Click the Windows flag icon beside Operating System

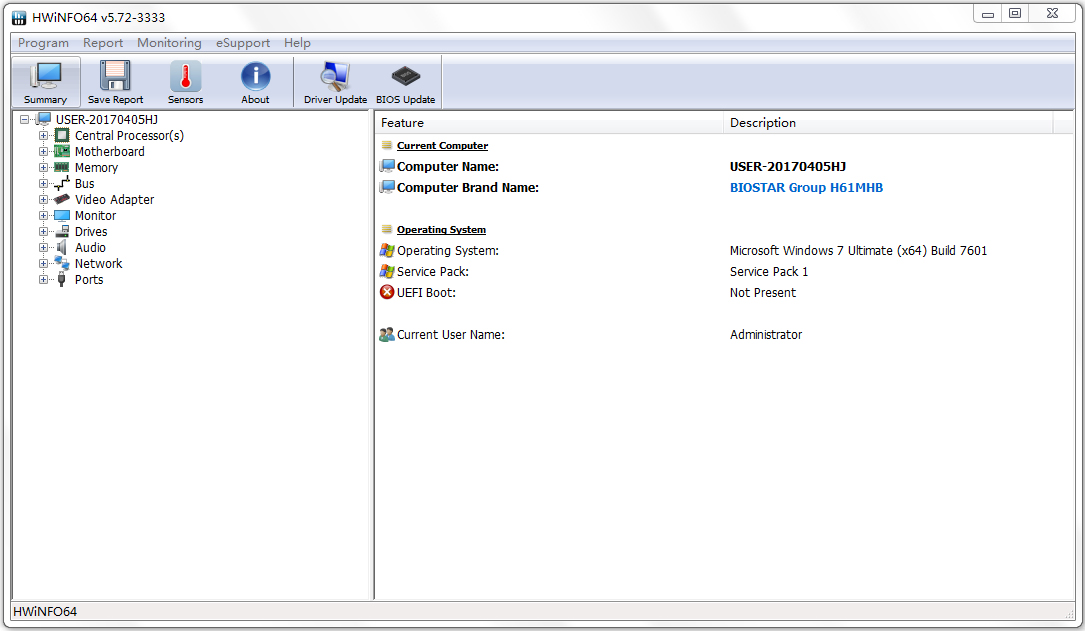387,250
